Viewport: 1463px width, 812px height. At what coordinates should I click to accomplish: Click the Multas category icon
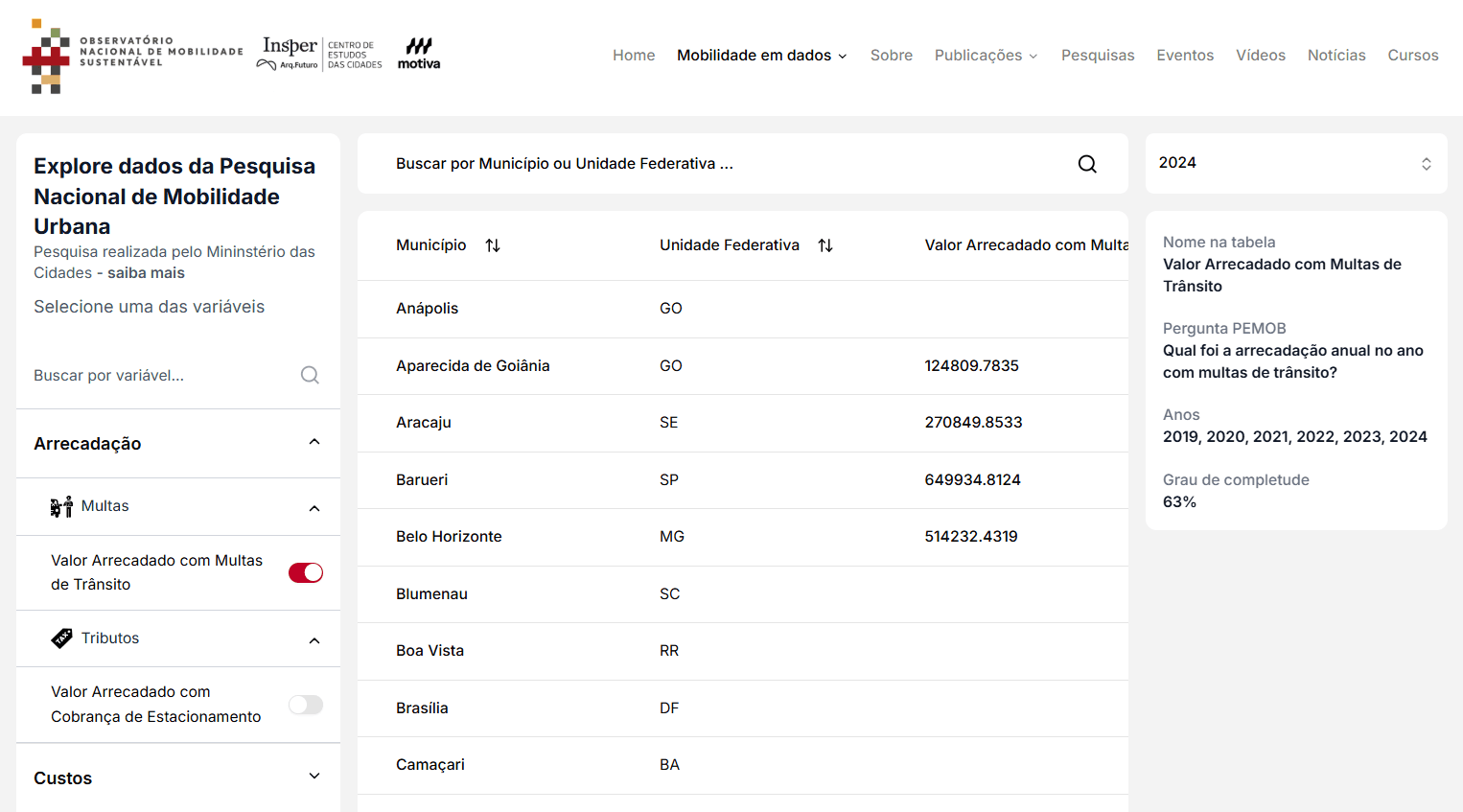tap(61, 507)
